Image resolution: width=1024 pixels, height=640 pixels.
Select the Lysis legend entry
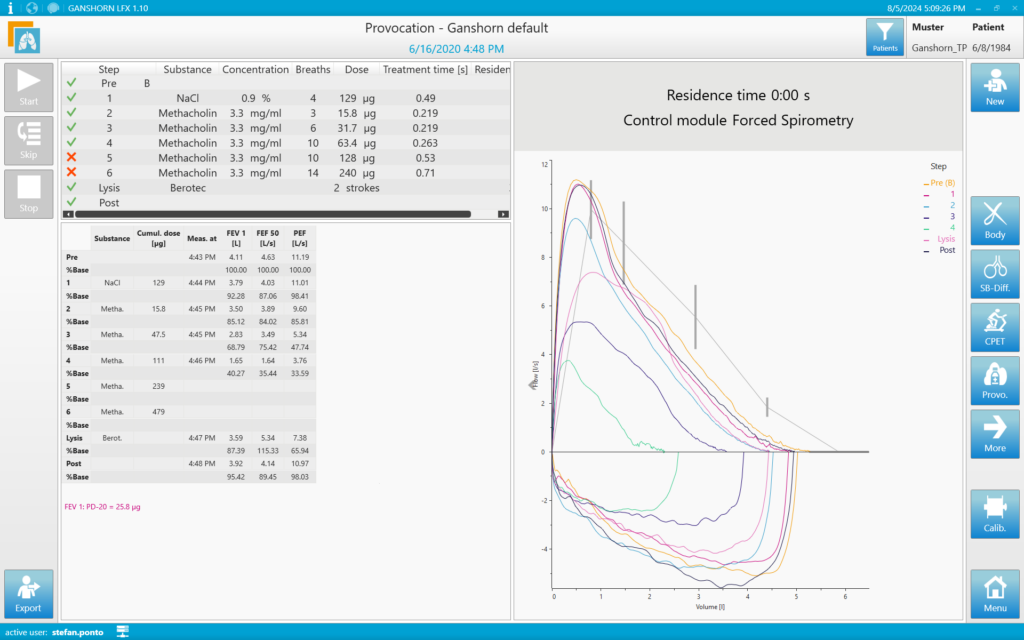938,239
